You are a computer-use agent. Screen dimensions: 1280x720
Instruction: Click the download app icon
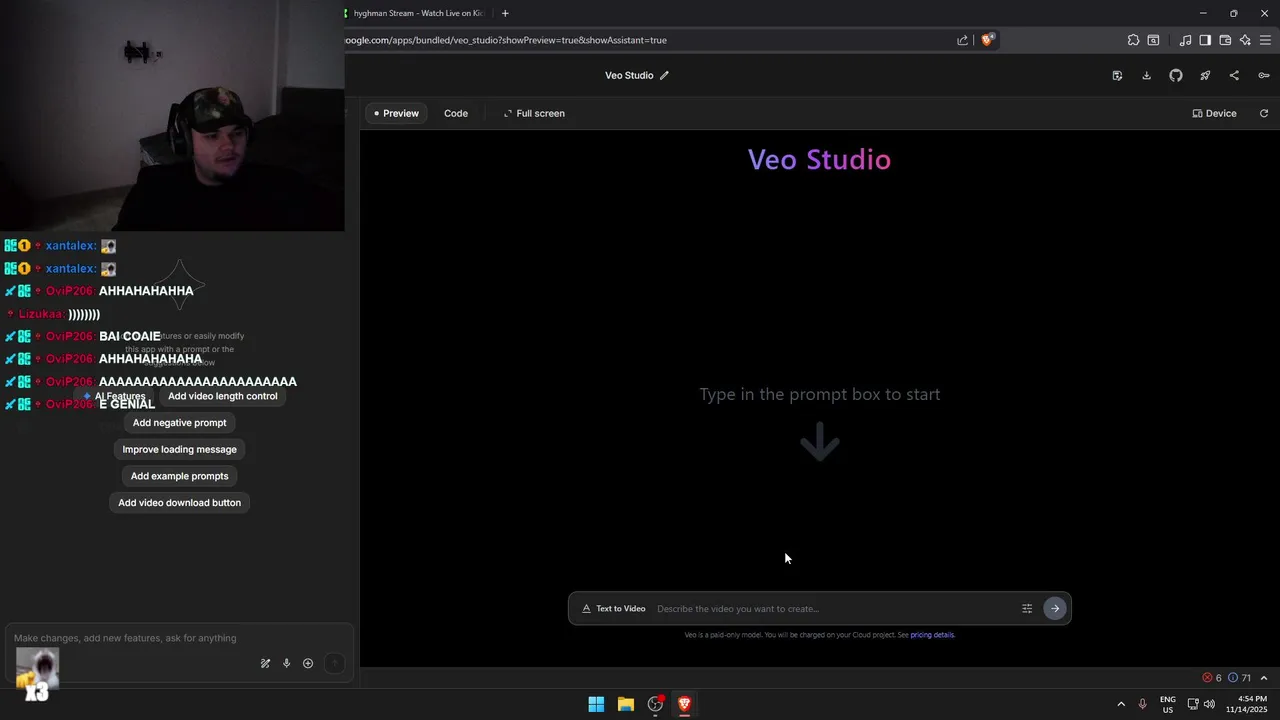(1147, 75)
